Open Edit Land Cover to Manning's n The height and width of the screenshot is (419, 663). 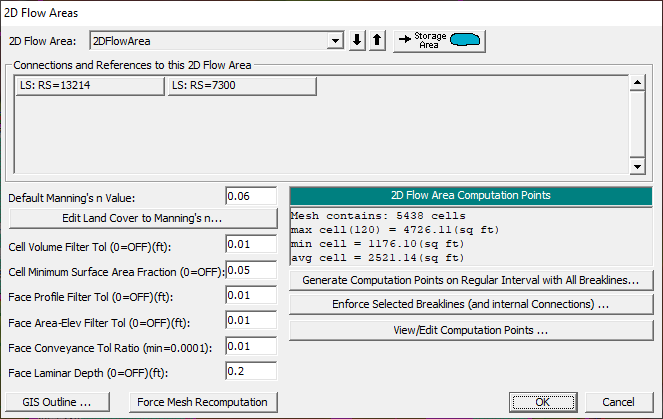pos(141,218)
